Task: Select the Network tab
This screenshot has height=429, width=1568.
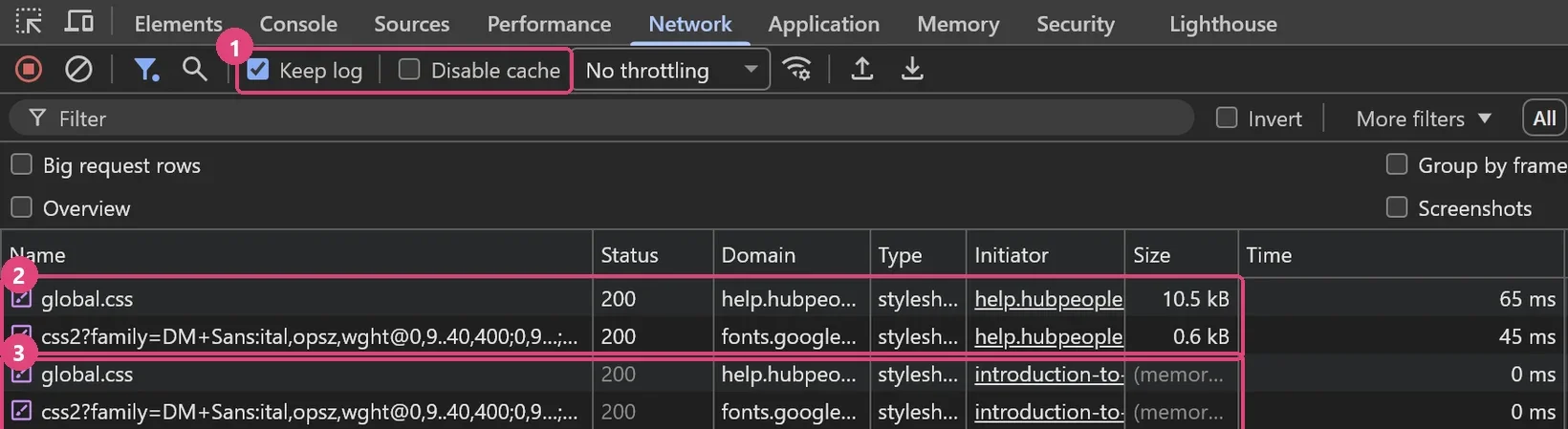Action: pyautogui.click(x=689, y=24)
